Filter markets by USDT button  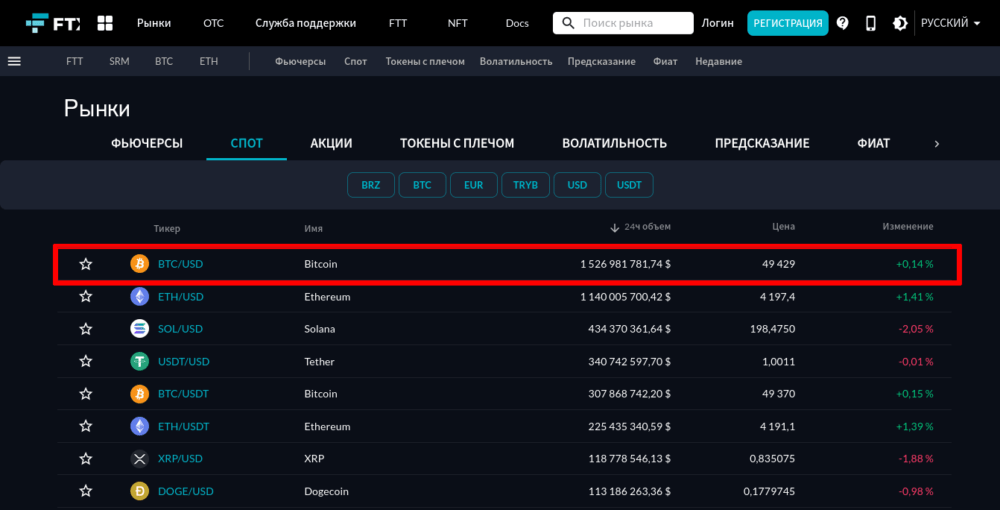pos(629,185)
